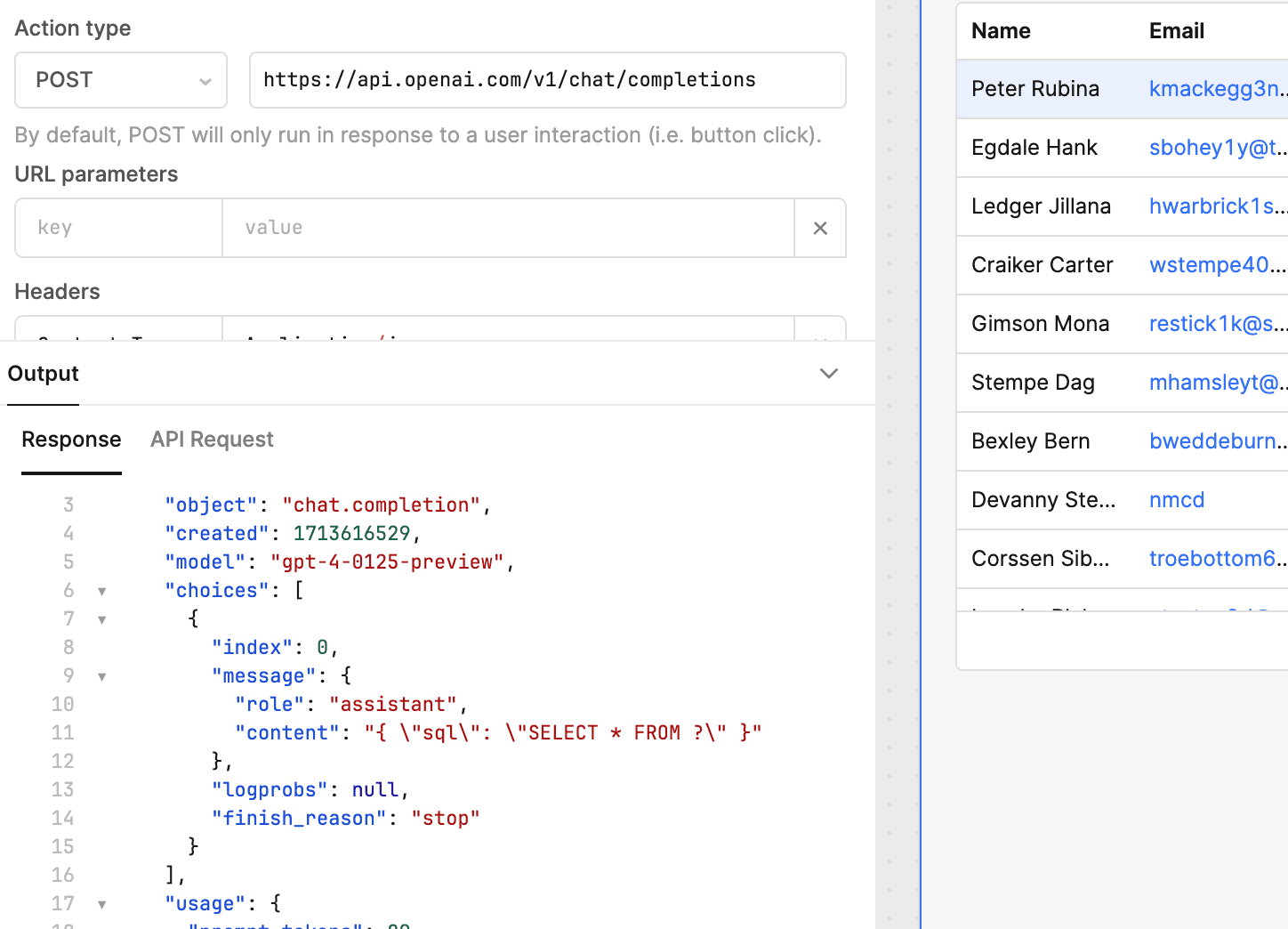Select the Response tab
The image size is (1288, 929).
(71, 440)
